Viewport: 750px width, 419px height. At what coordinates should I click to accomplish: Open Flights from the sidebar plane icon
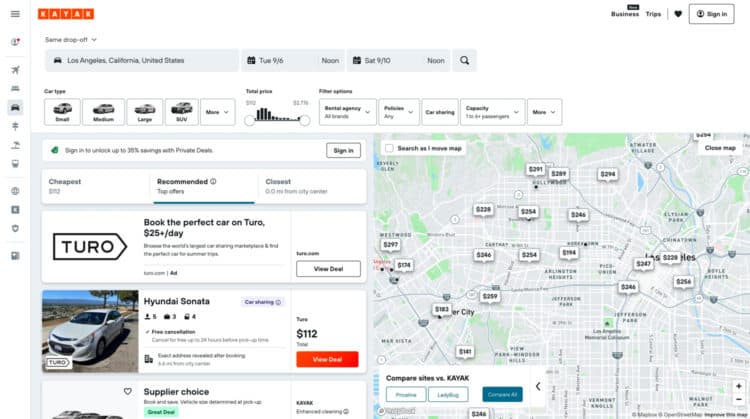point(15,70)
